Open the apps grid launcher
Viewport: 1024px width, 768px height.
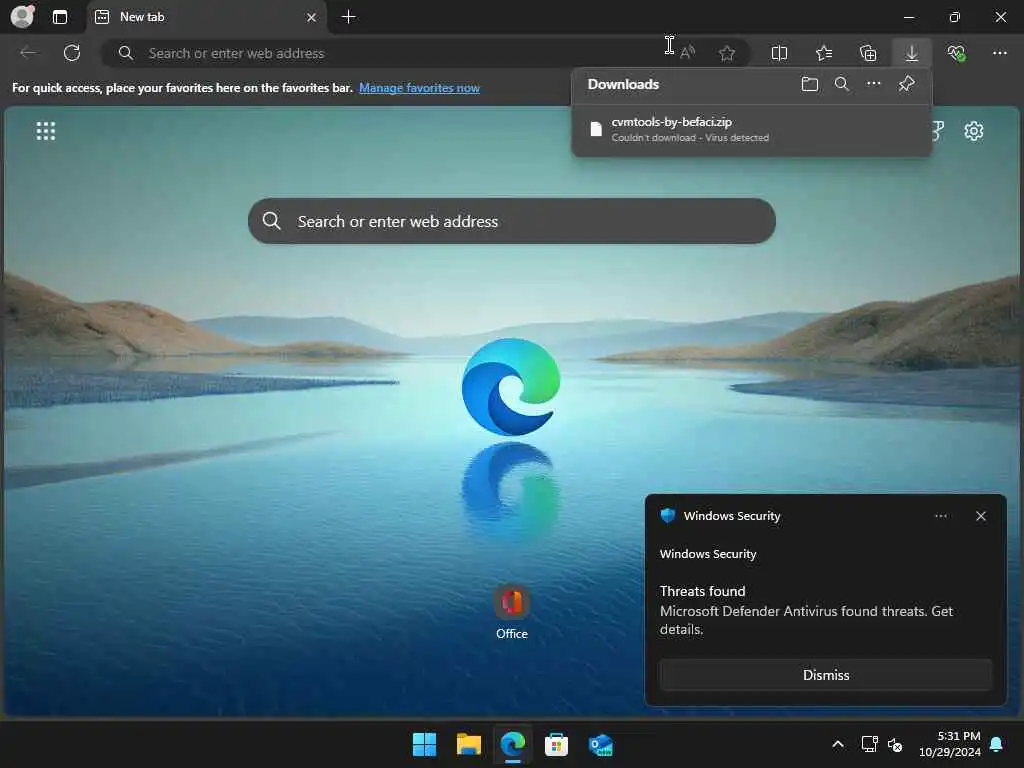click(x=46, y=131)
